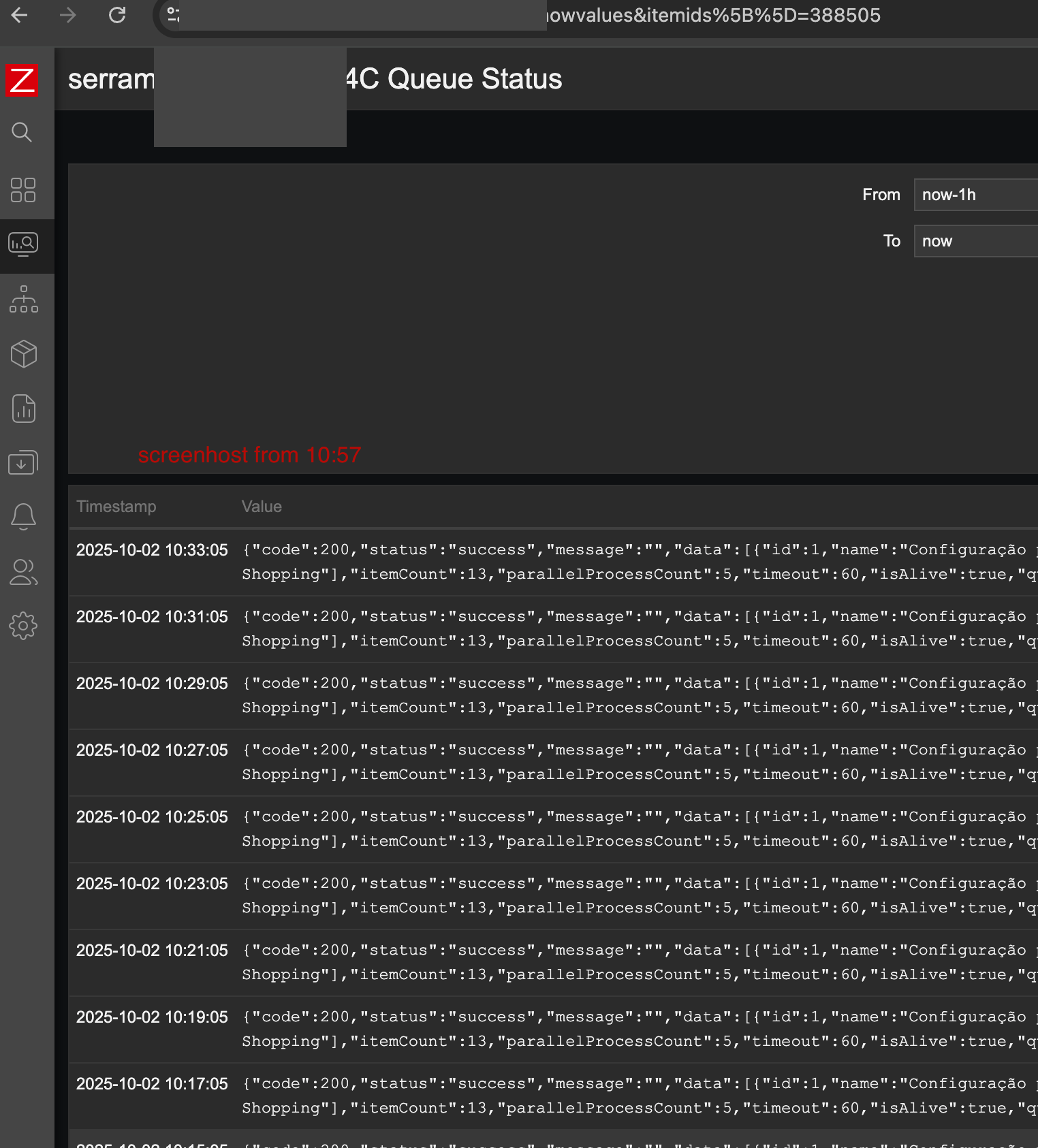The width and height of the screenshot is (1038, 1148).
Task: Open the Monitoring sidebar section
Action: (x=23, y=244)
